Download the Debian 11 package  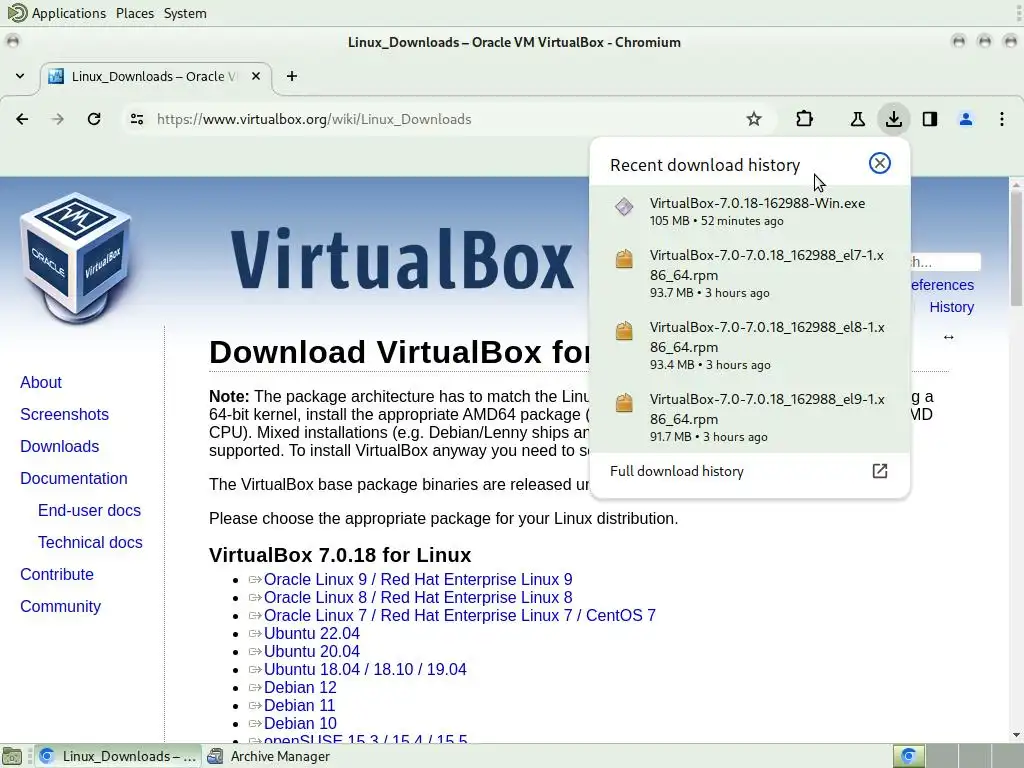(x=299, y=705)
